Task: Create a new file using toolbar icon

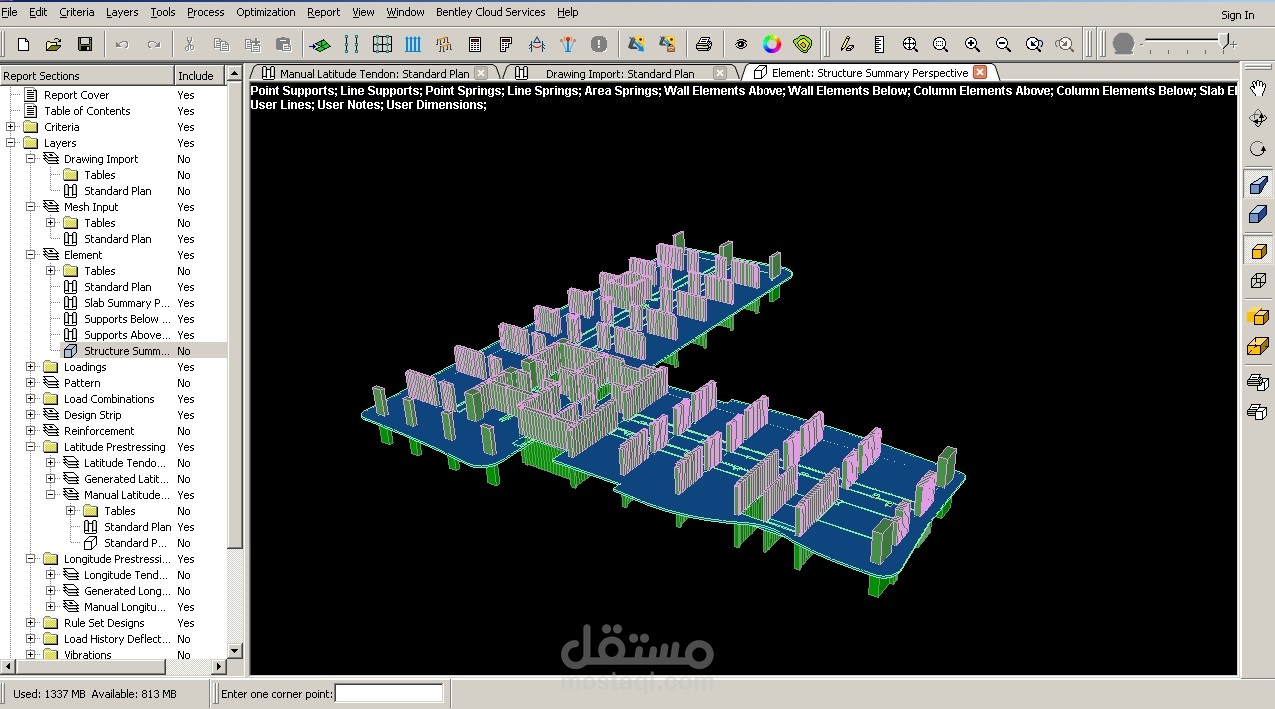Action: [x=23, y=44]
